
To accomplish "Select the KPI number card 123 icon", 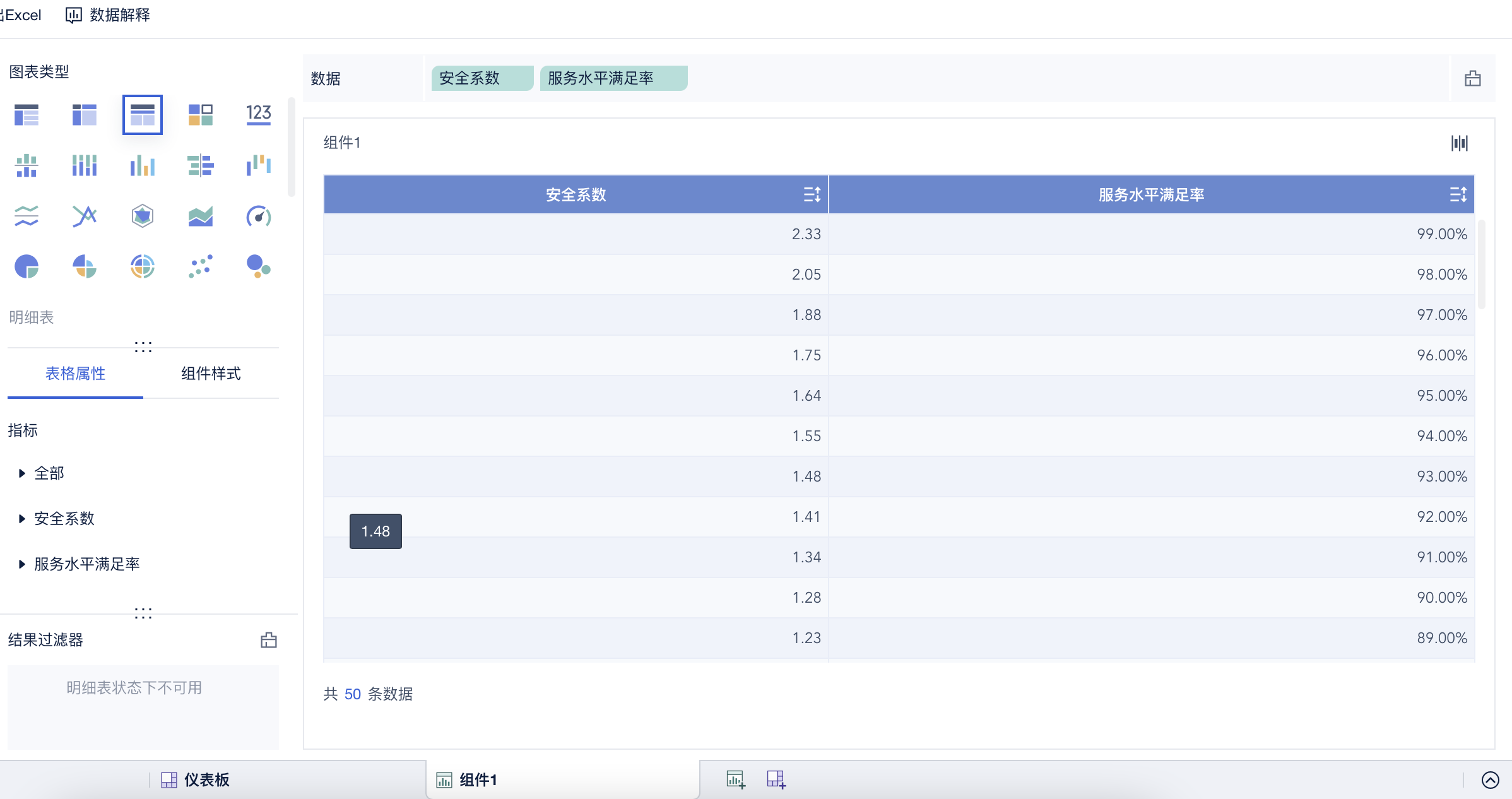I will [x=258, y=114].
